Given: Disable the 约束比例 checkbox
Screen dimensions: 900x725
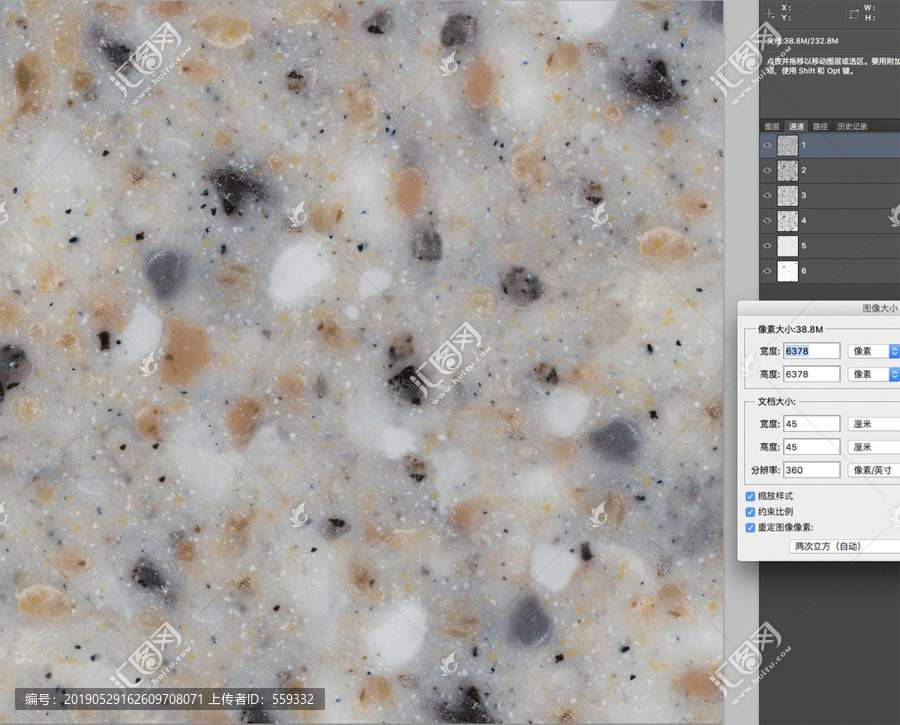Looking at the screenshot, I should [x=750, y=511].
